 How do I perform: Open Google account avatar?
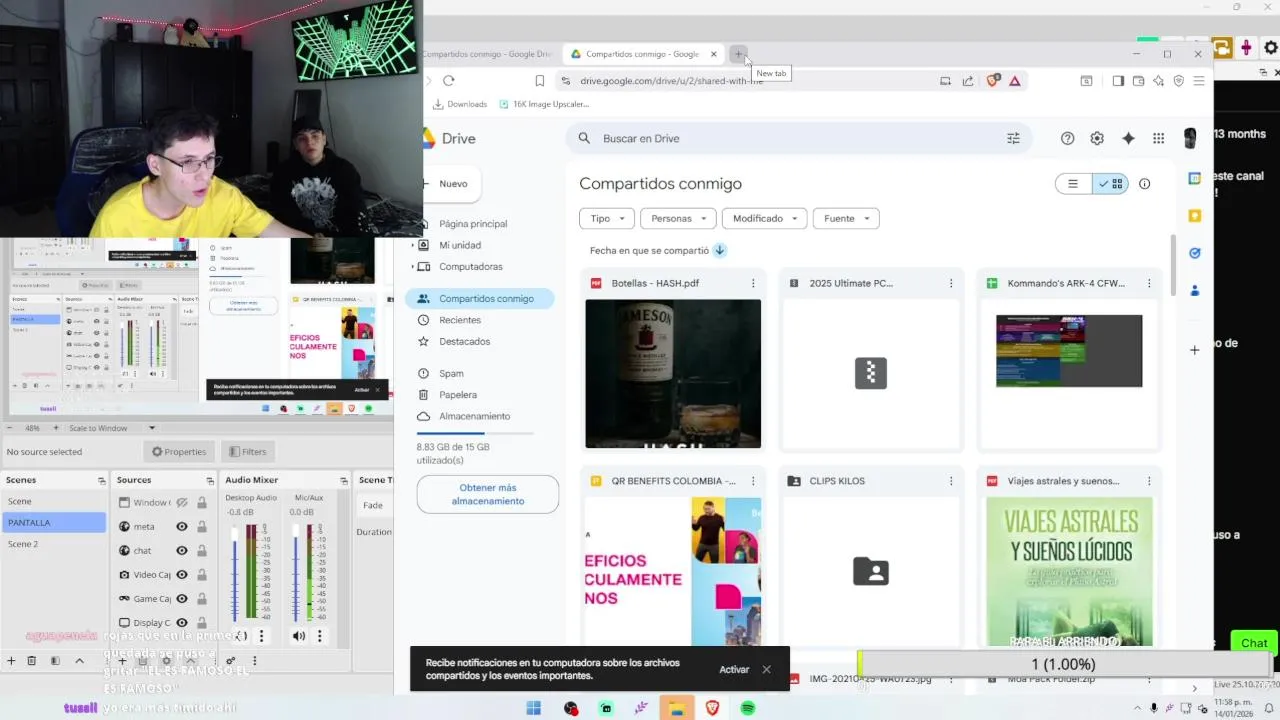pos(1190,138)
